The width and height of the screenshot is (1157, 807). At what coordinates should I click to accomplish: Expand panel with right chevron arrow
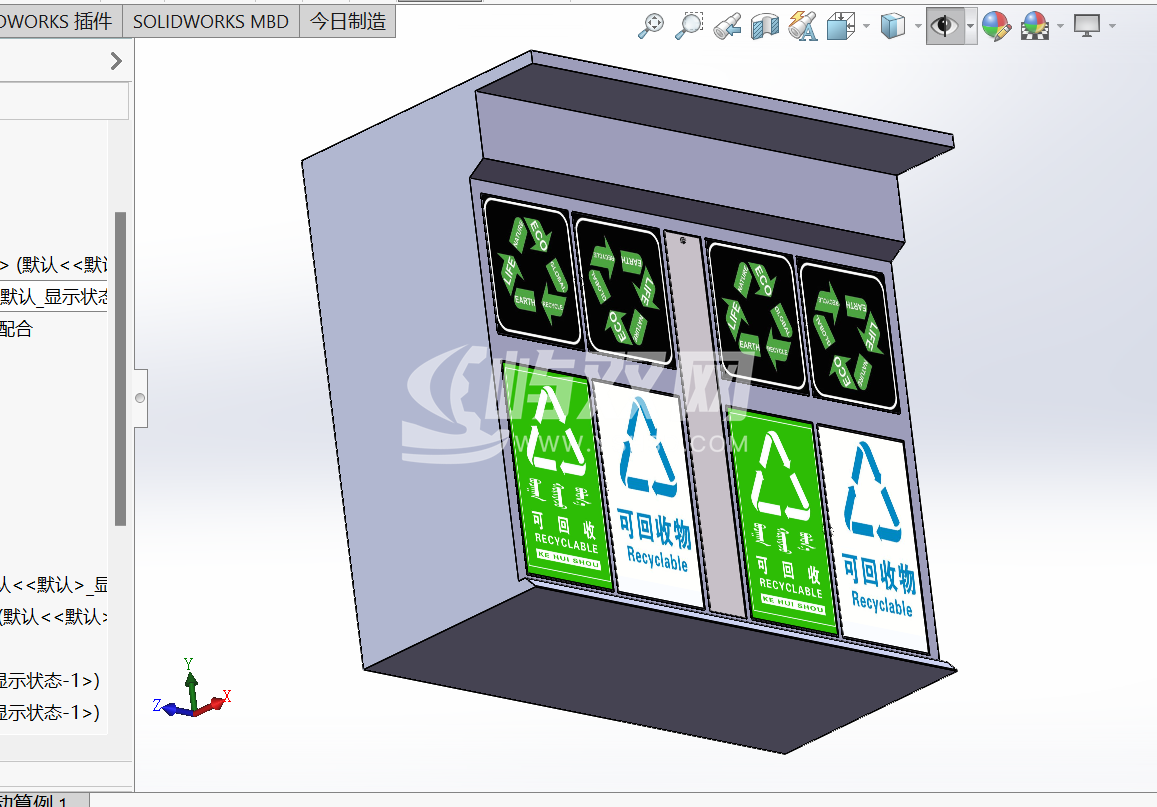pos(116,60)
